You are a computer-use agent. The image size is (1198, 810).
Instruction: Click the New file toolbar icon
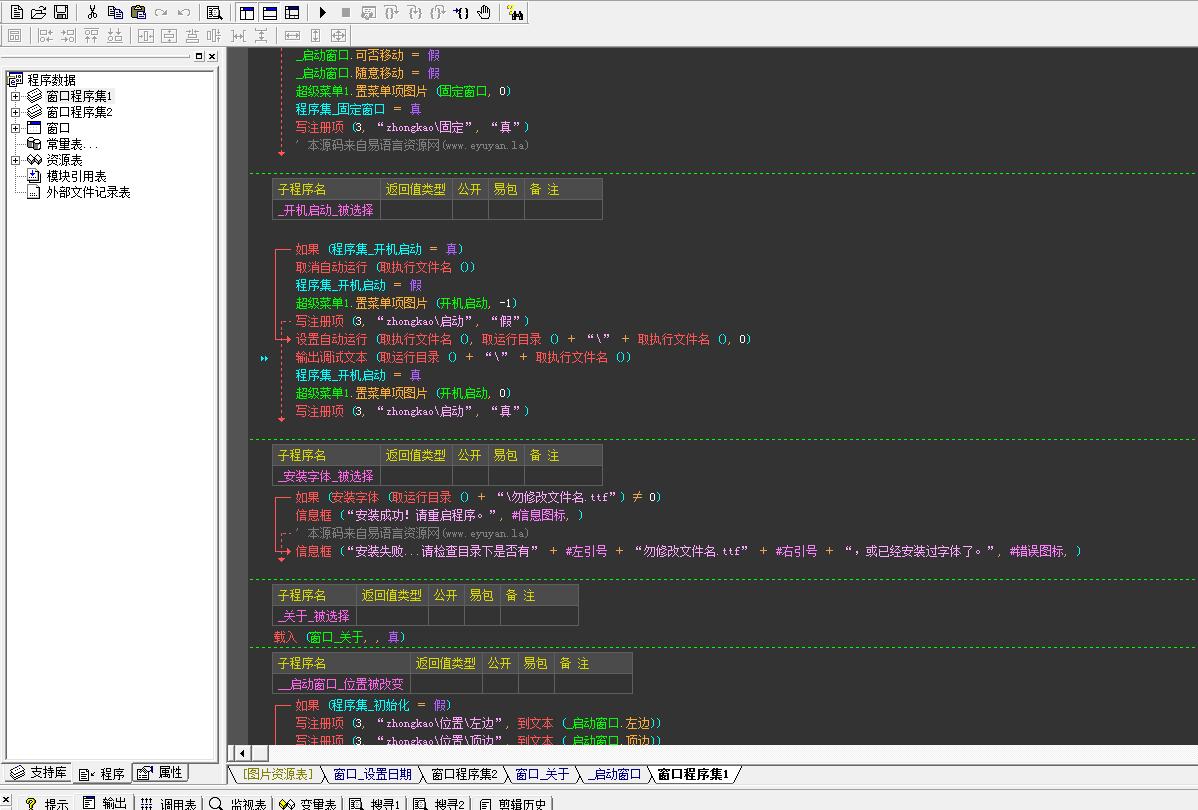(x=16, y=12)
